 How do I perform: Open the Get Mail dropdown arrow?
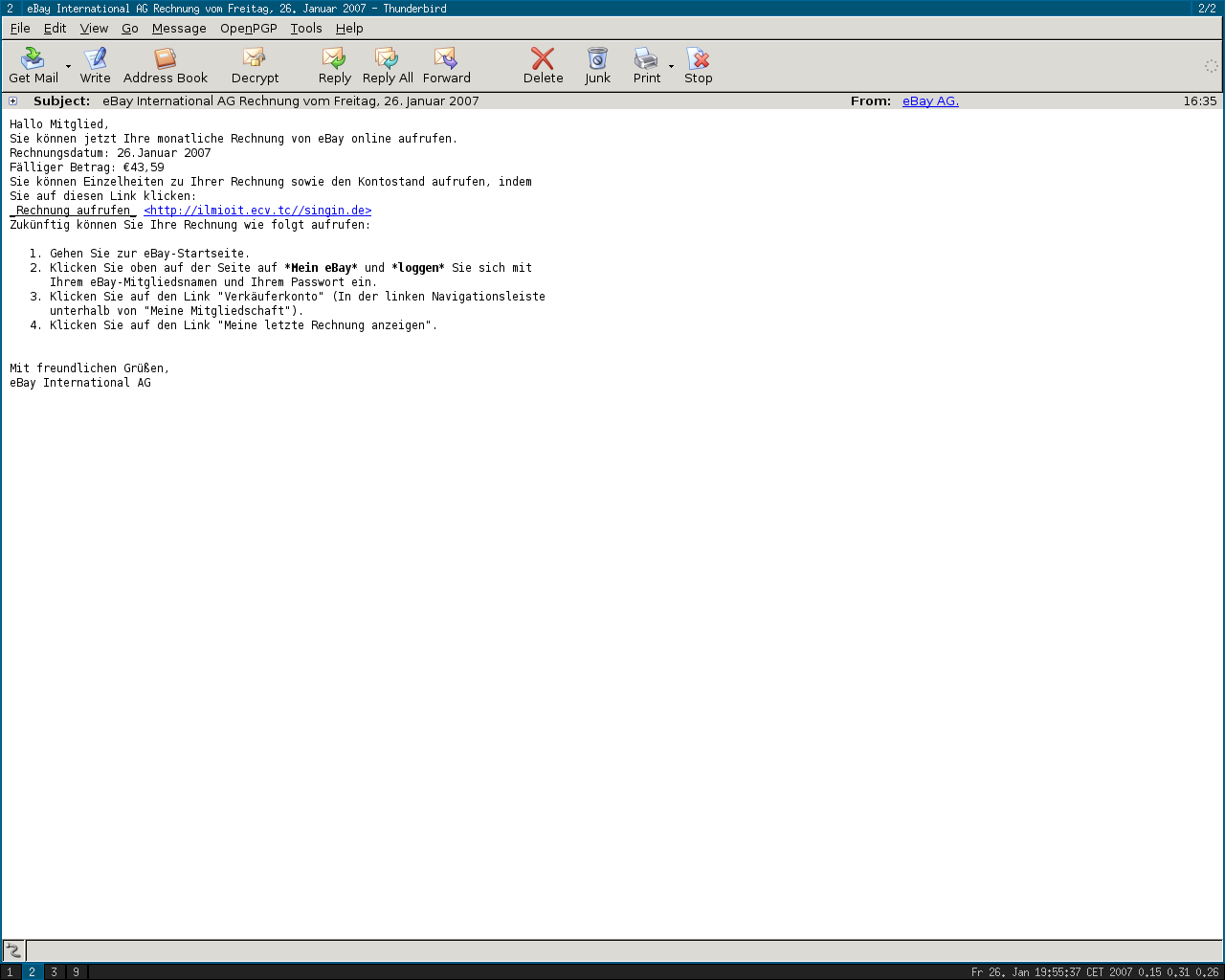68,67
